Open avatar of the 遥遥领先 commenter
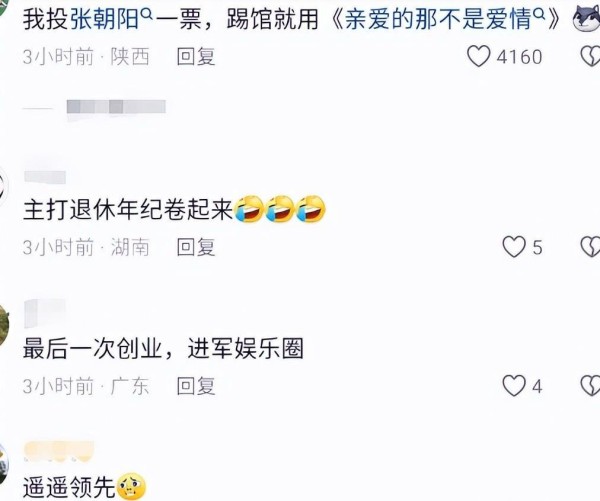Image resolution: width=600 pixels, height=501 pixels. tap(4, 464)
